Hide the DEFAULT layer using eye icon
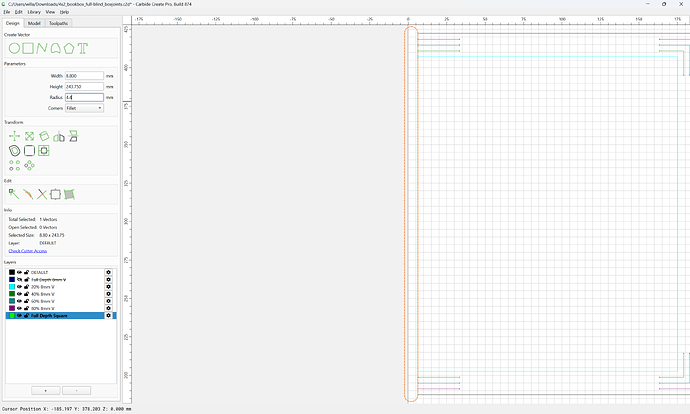This screenshot has height=414, width=690. [x=19, y=272]
